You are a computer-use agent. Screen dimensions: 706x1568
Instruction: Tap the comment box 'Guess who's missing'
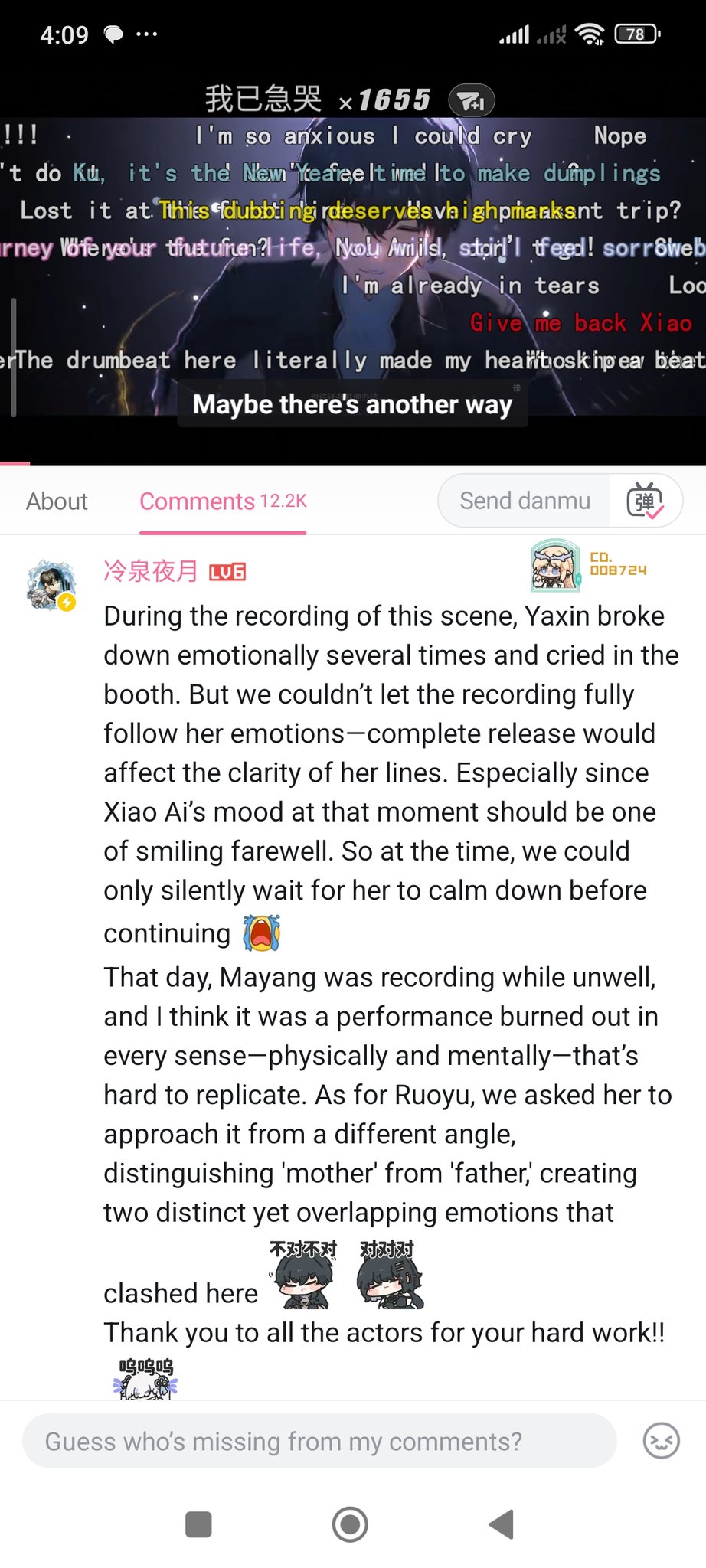coord(319,1441)
